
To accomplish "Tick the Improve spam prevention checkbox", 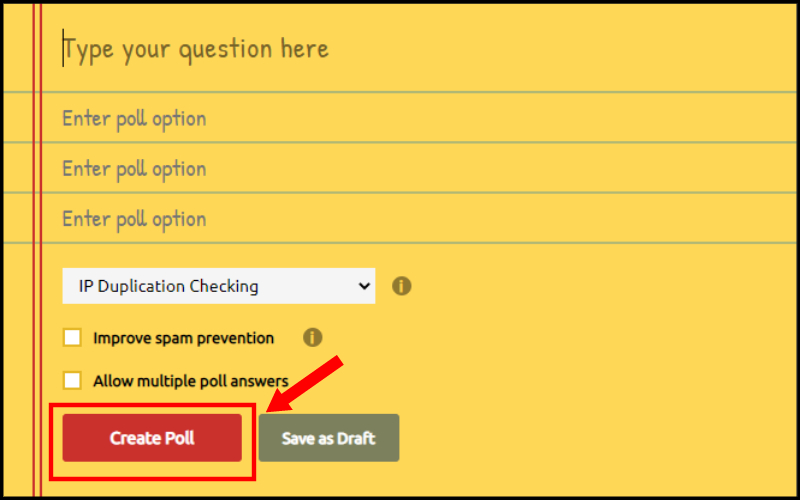I will 72,337.
